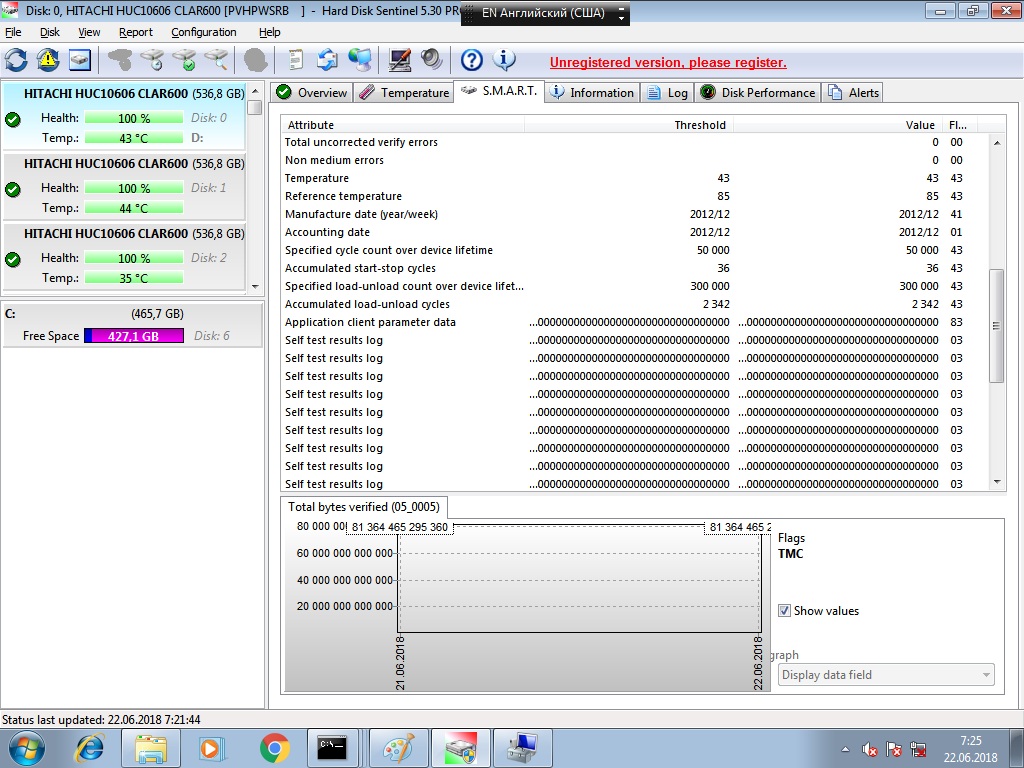Open the report notepad toolbar icon
This screenshot has width=1024, height=768.
coord(296,60)
